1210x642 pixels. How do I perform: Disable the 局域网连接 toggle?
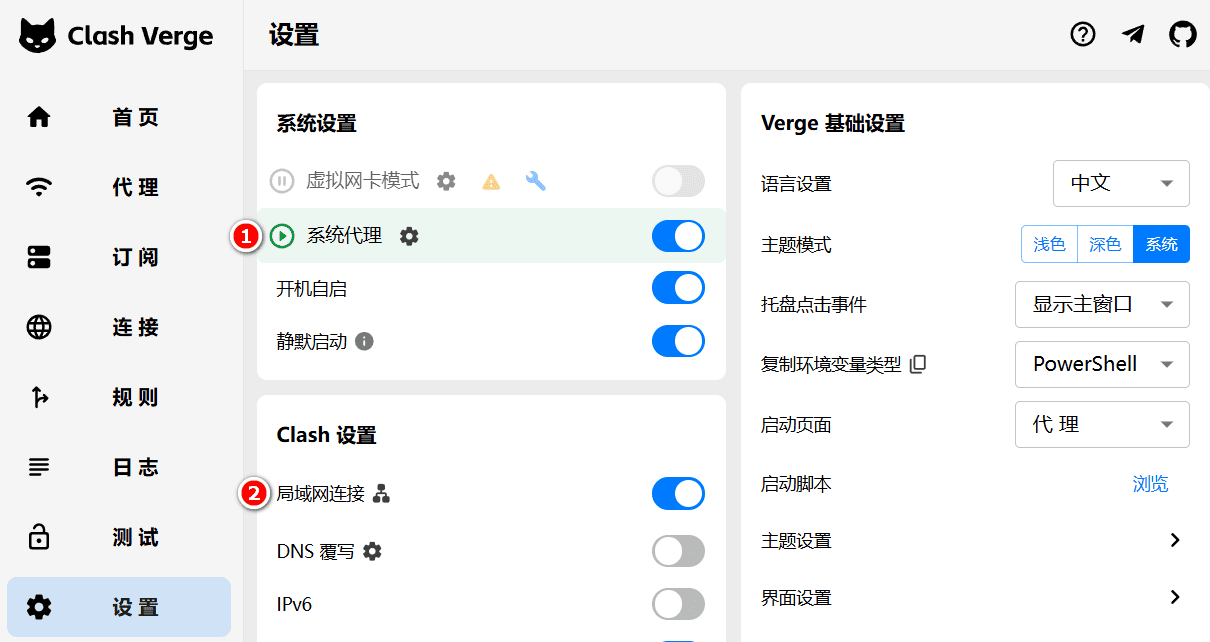[x=678, y=493]
